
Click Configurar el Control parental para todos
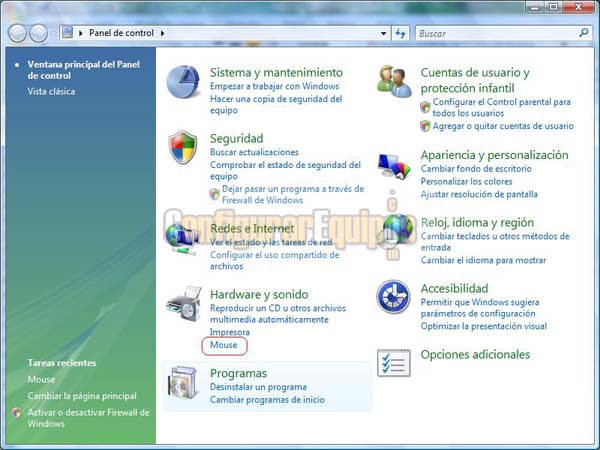(x=502, y=108)
